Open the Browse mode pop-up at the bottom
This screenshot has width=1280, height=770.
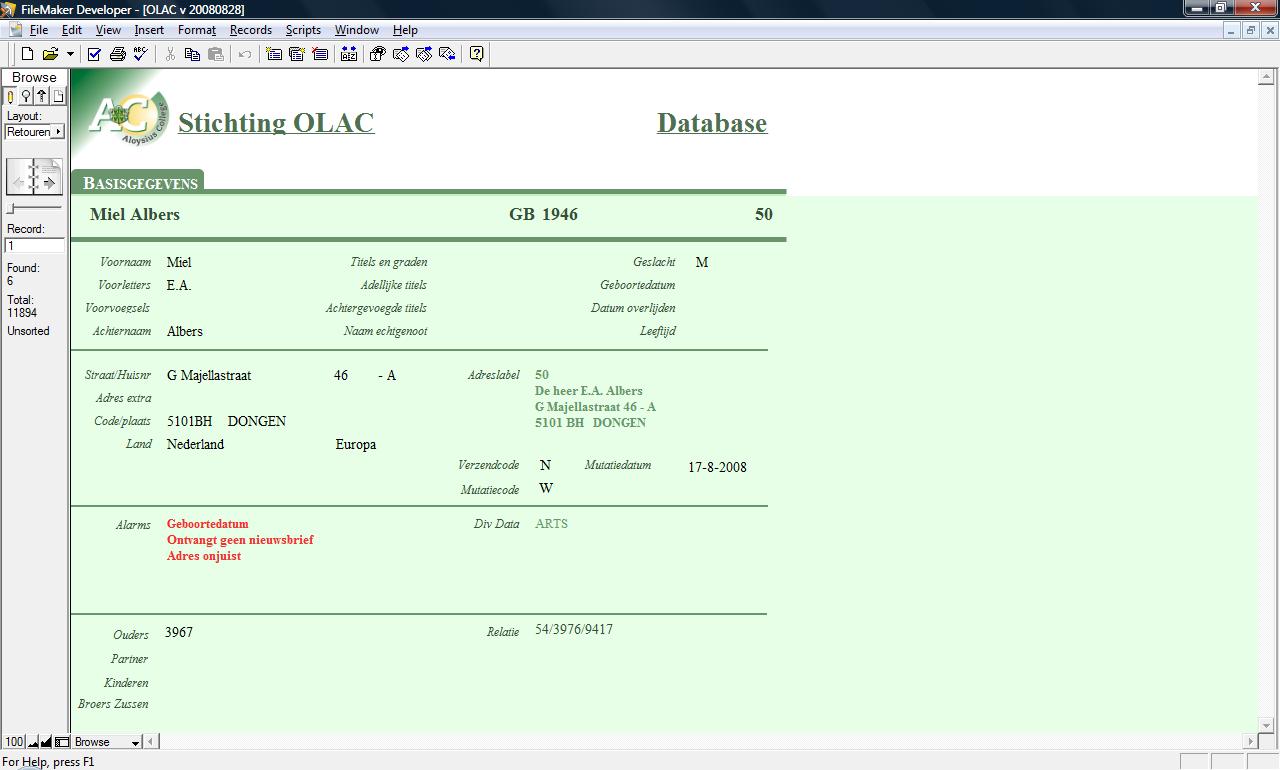coord(107,742)
